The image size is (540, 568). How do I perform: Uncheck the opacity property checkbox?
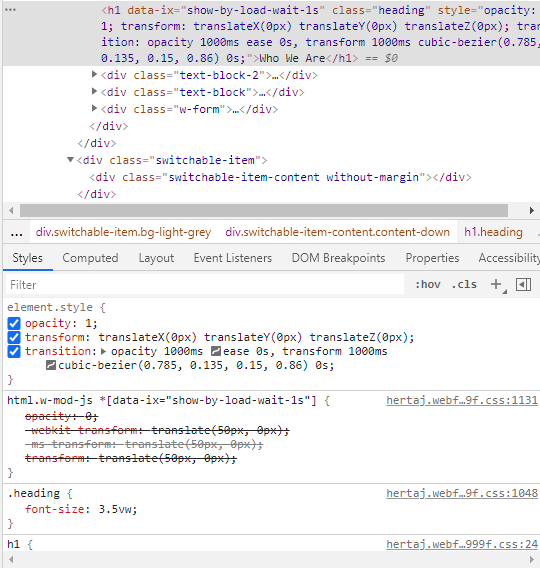[14, 323]
